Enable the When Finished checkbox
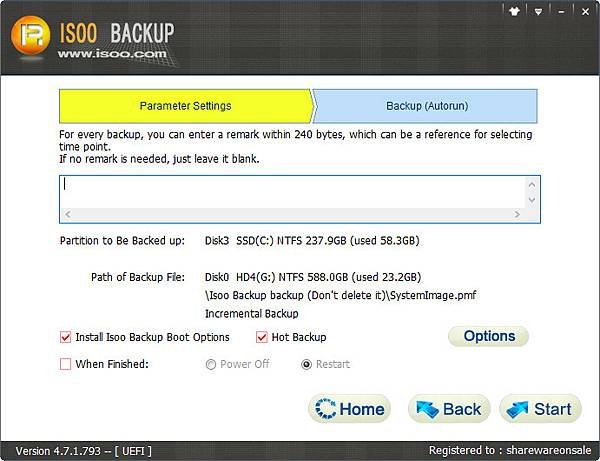Image resolution: width=600 pixels, height=461 pixels. (x=65, y=364)
